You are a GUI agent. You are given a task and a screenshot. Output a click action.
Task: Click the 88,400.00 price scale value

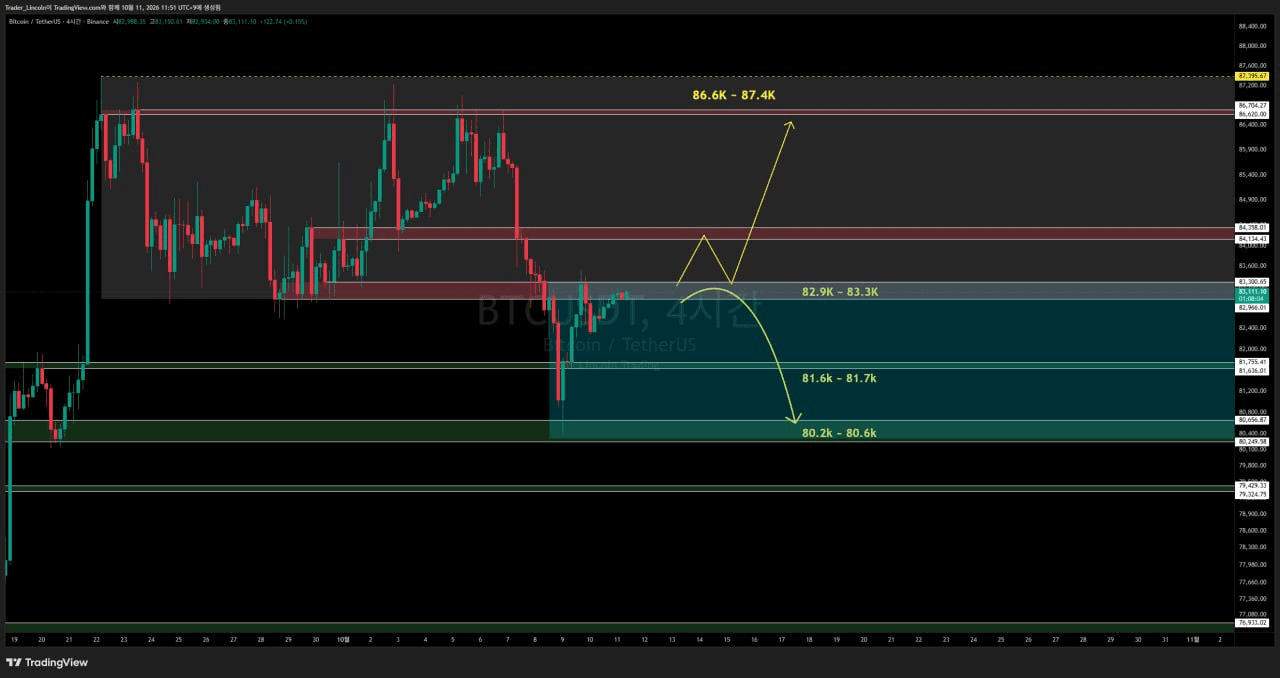click(1254, 26)
